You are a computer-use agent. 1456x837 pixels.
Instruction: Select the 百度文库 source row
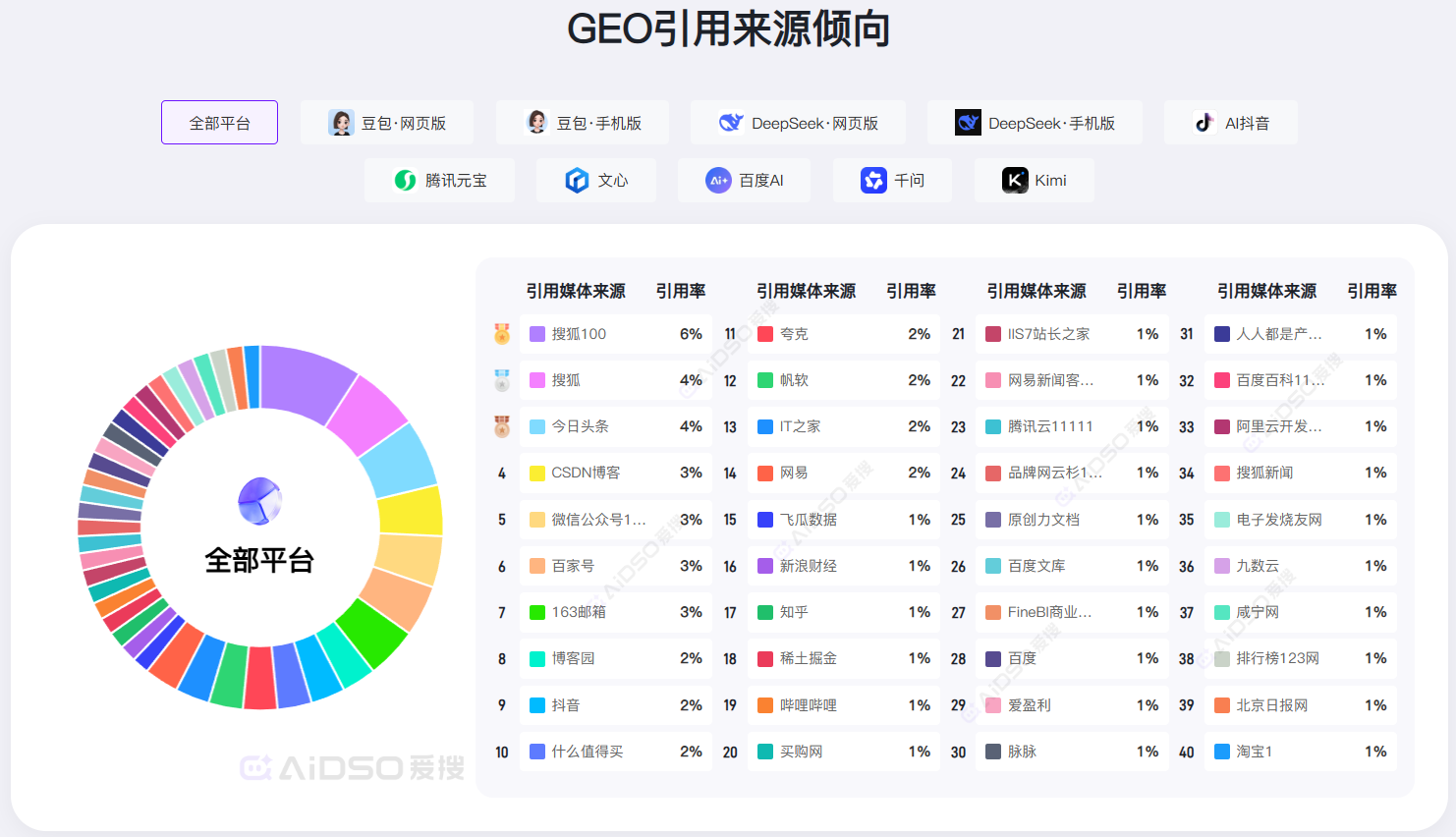(1071, 566)
